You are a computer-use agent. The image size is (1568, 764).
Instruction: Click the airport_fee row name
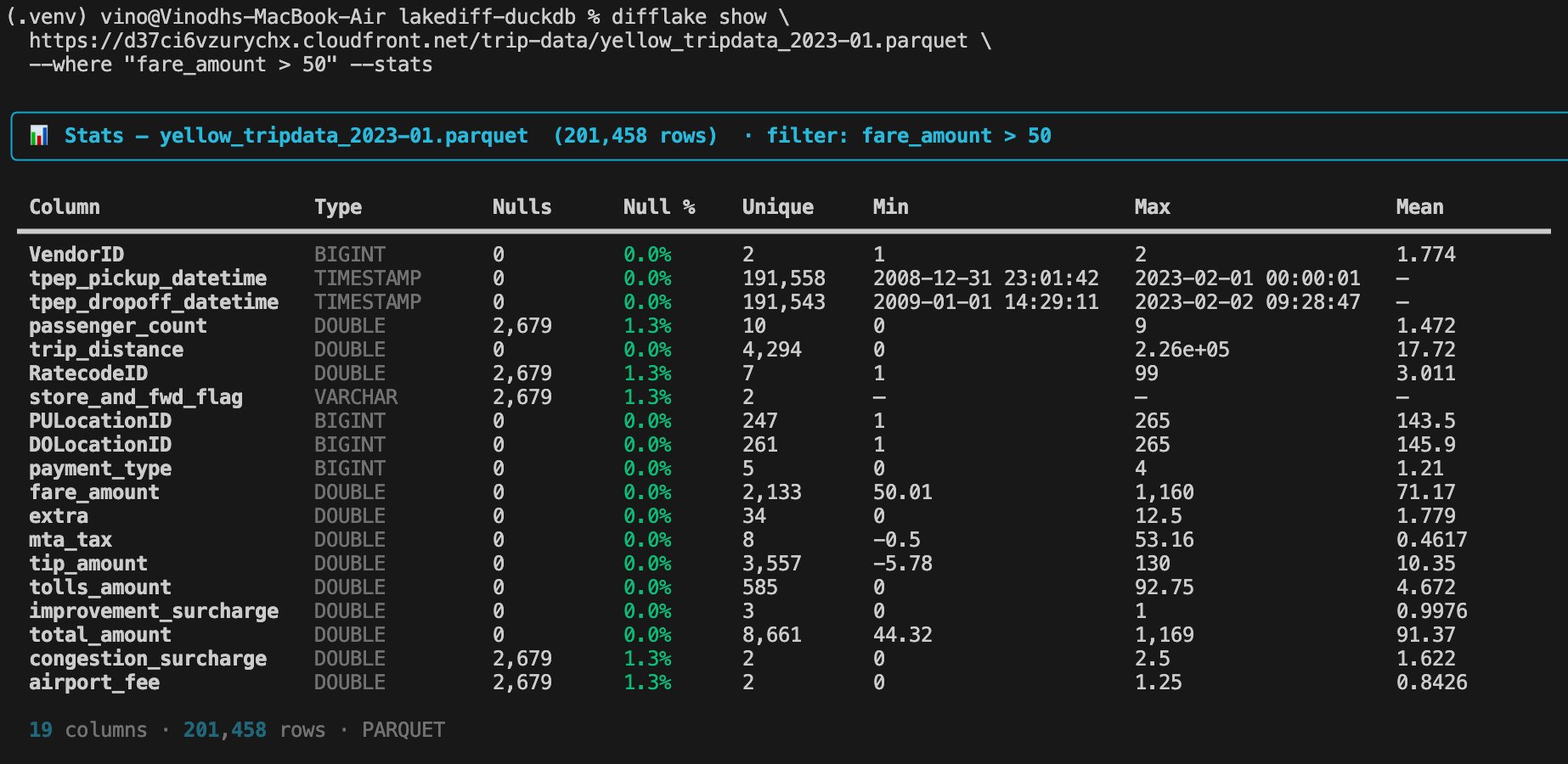(94, 683)
